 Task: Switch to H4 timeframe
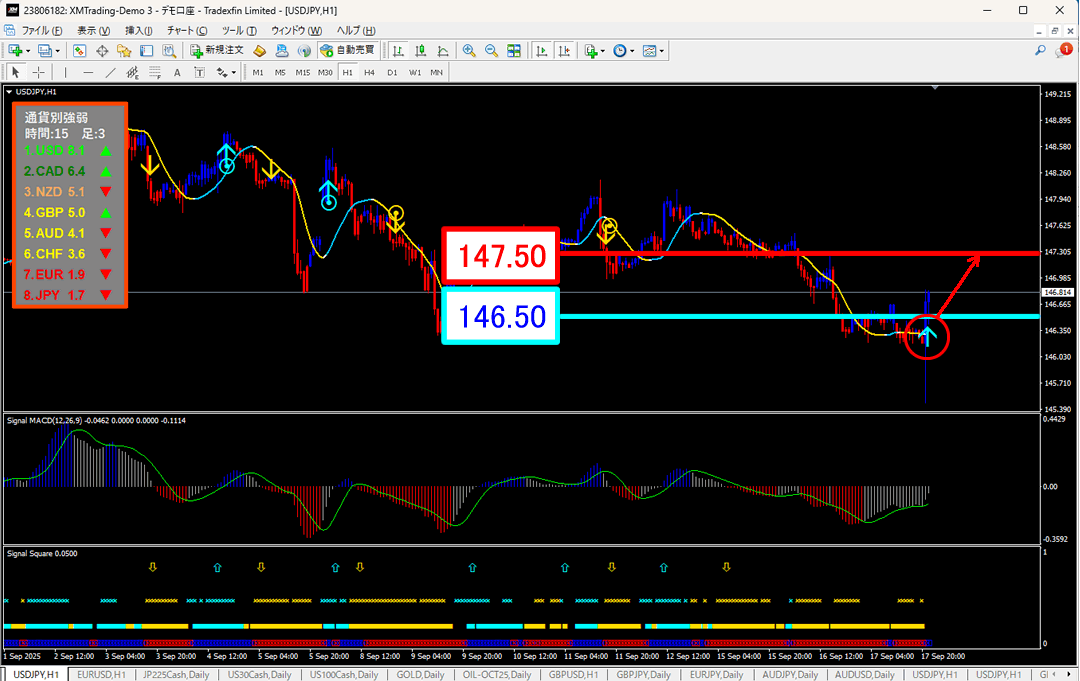pyautogui.click(x=370, y=72)
